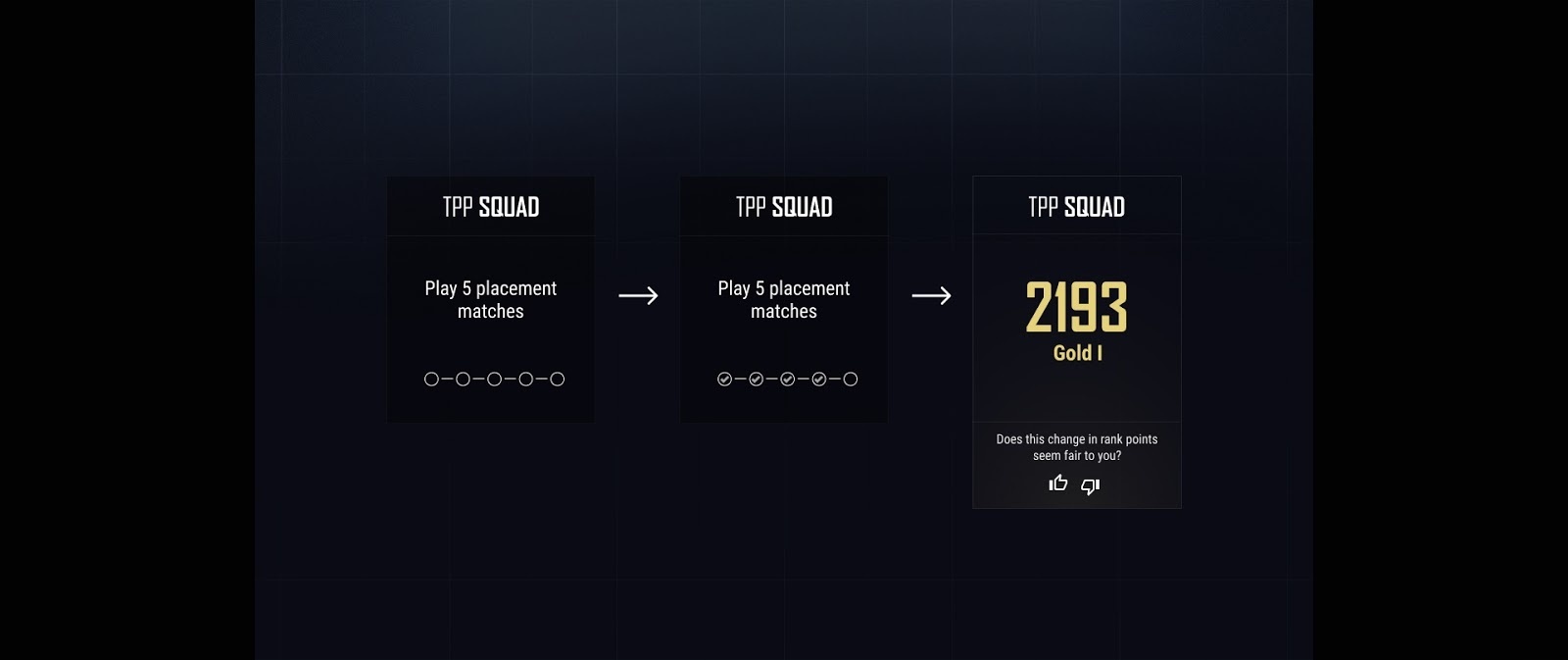Select the first checked circle in the second card
This screenshot has width=1568, height=660.
coord(725,380)
